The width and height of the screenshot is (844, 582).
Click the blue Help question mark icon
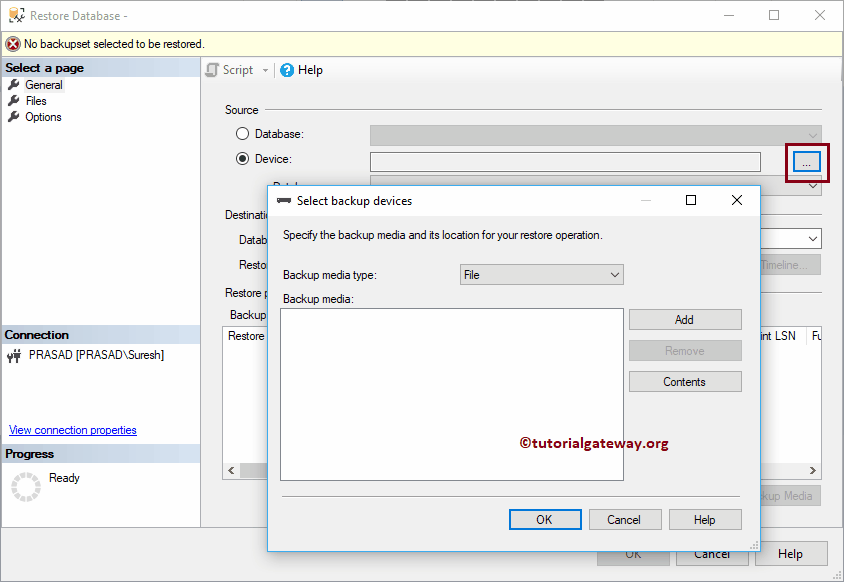pos(289,70)
